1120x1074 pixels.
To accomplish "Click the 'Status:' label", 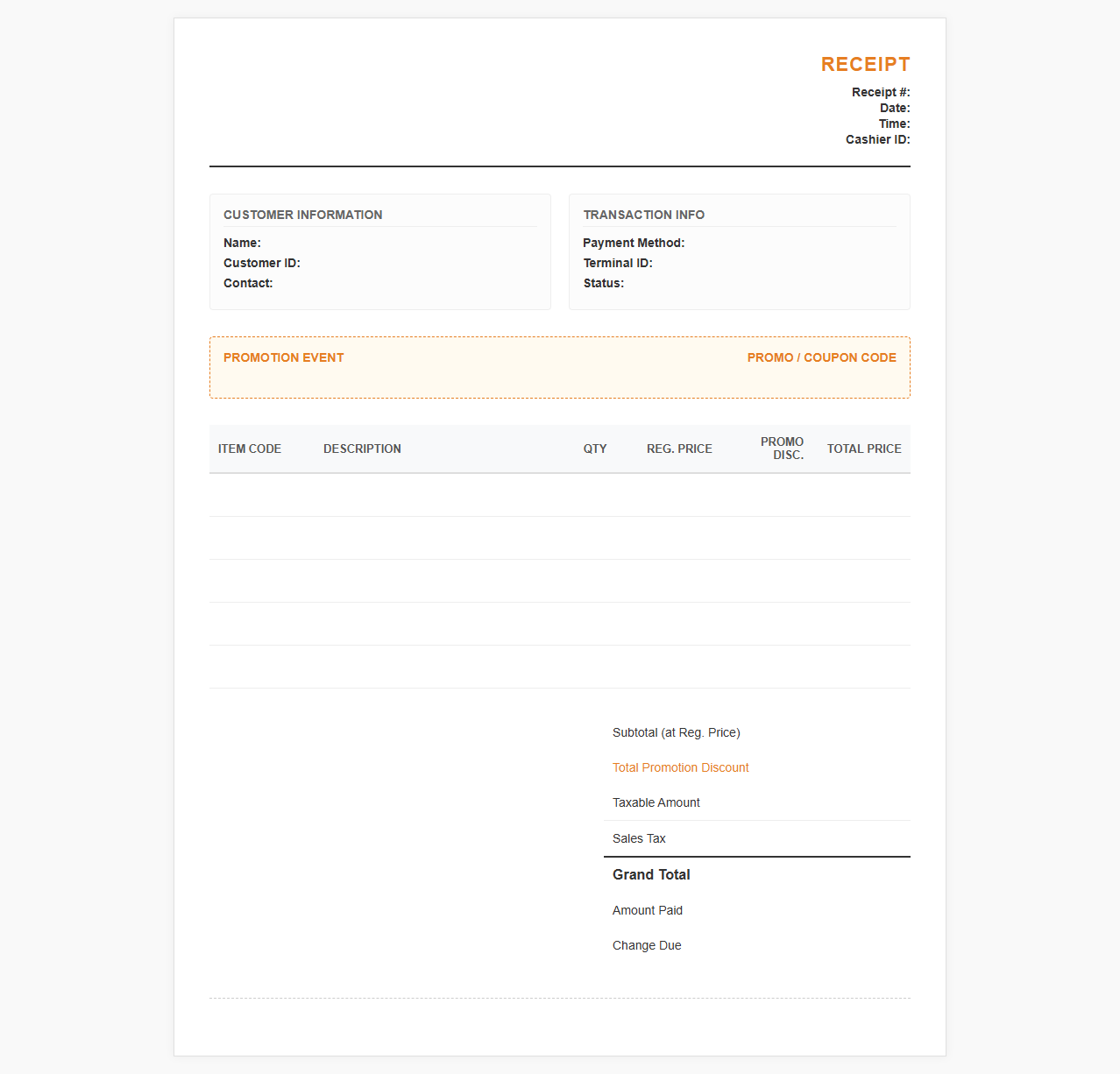I will (x=604, y=283).
